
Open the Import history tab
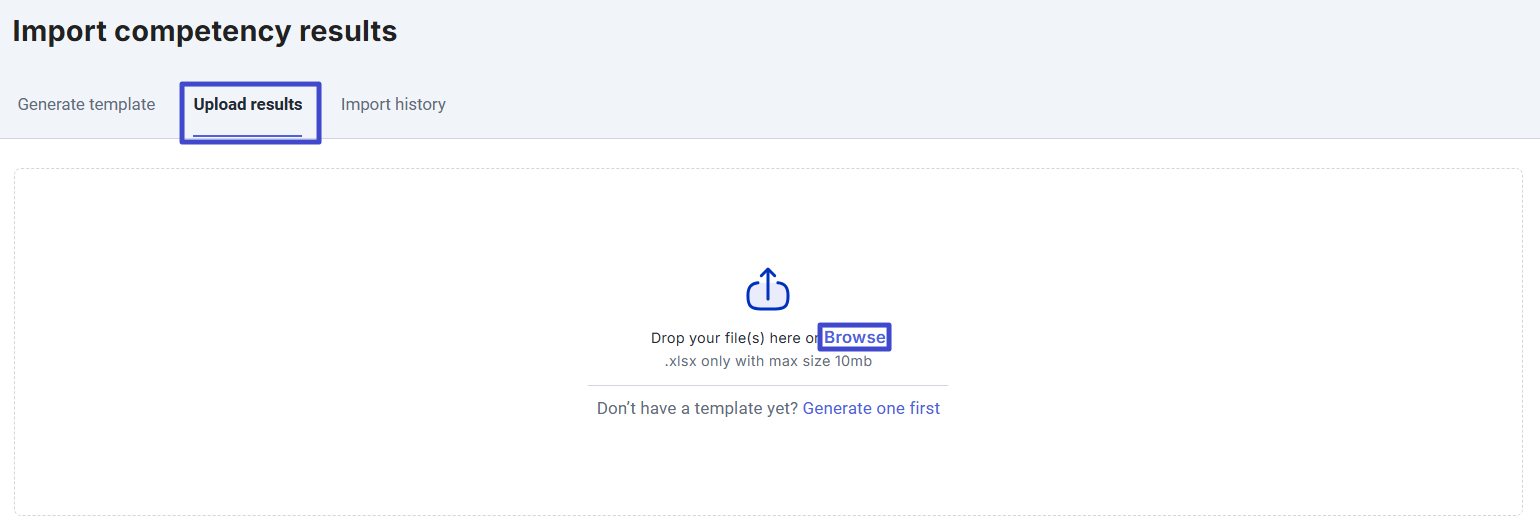[393, 104]
